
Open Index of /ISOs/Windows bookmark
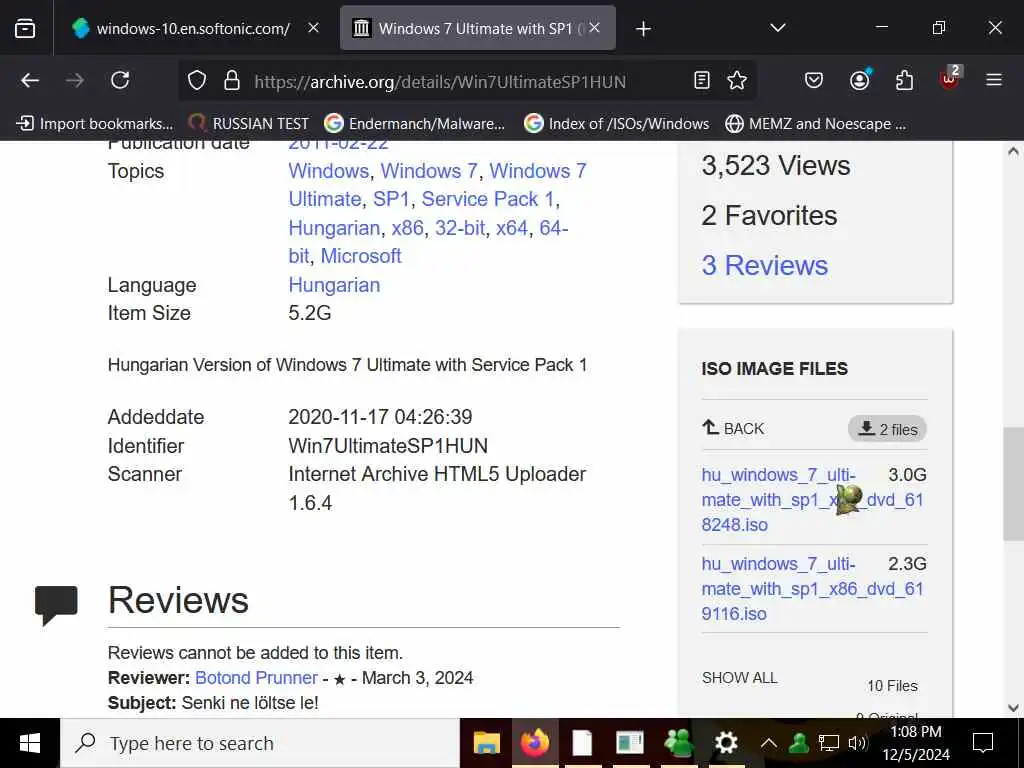coord(617,123)
